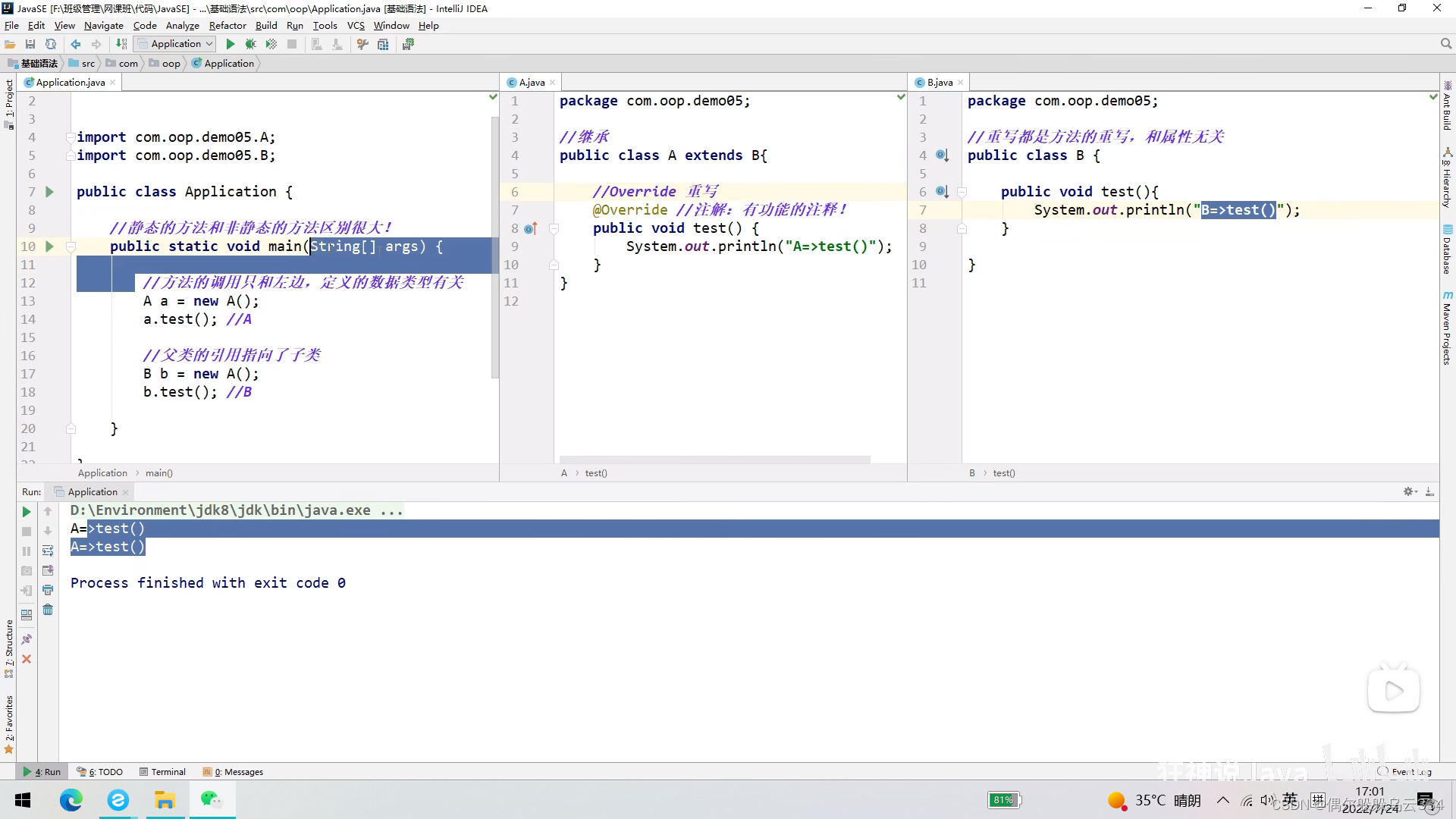The width and height of the screenshot is (1456, 819).
Task: Click the Save All floppy disk icon
Action: [x=30, y=44]
